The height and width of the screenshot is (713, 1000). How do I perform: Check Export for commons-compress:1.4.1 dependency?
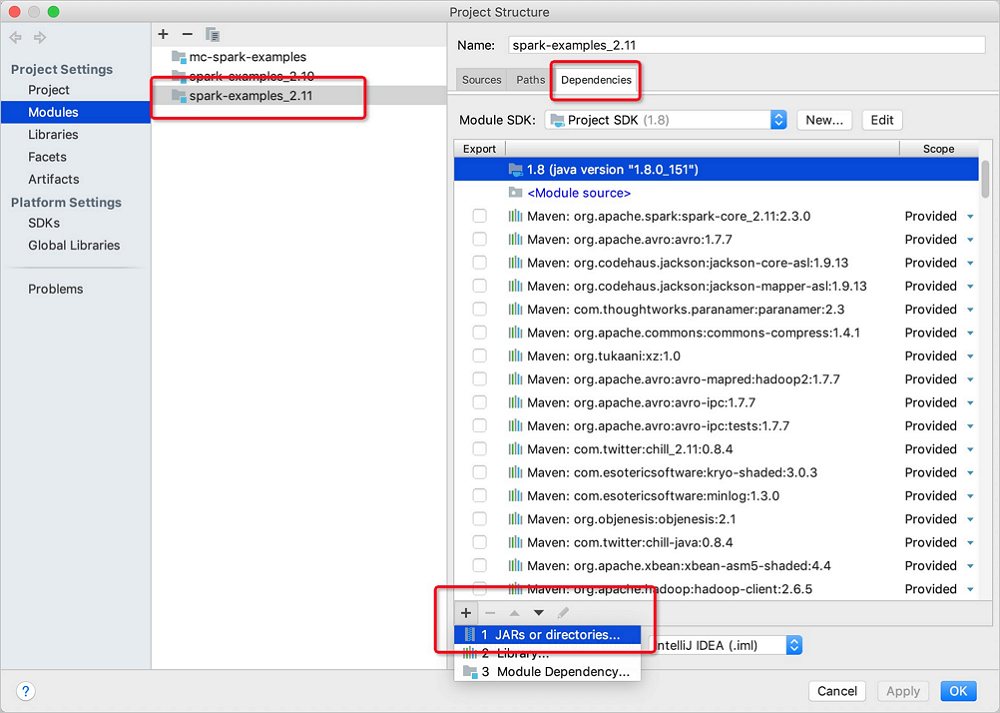pyautogui.click(x=480, y=332)
